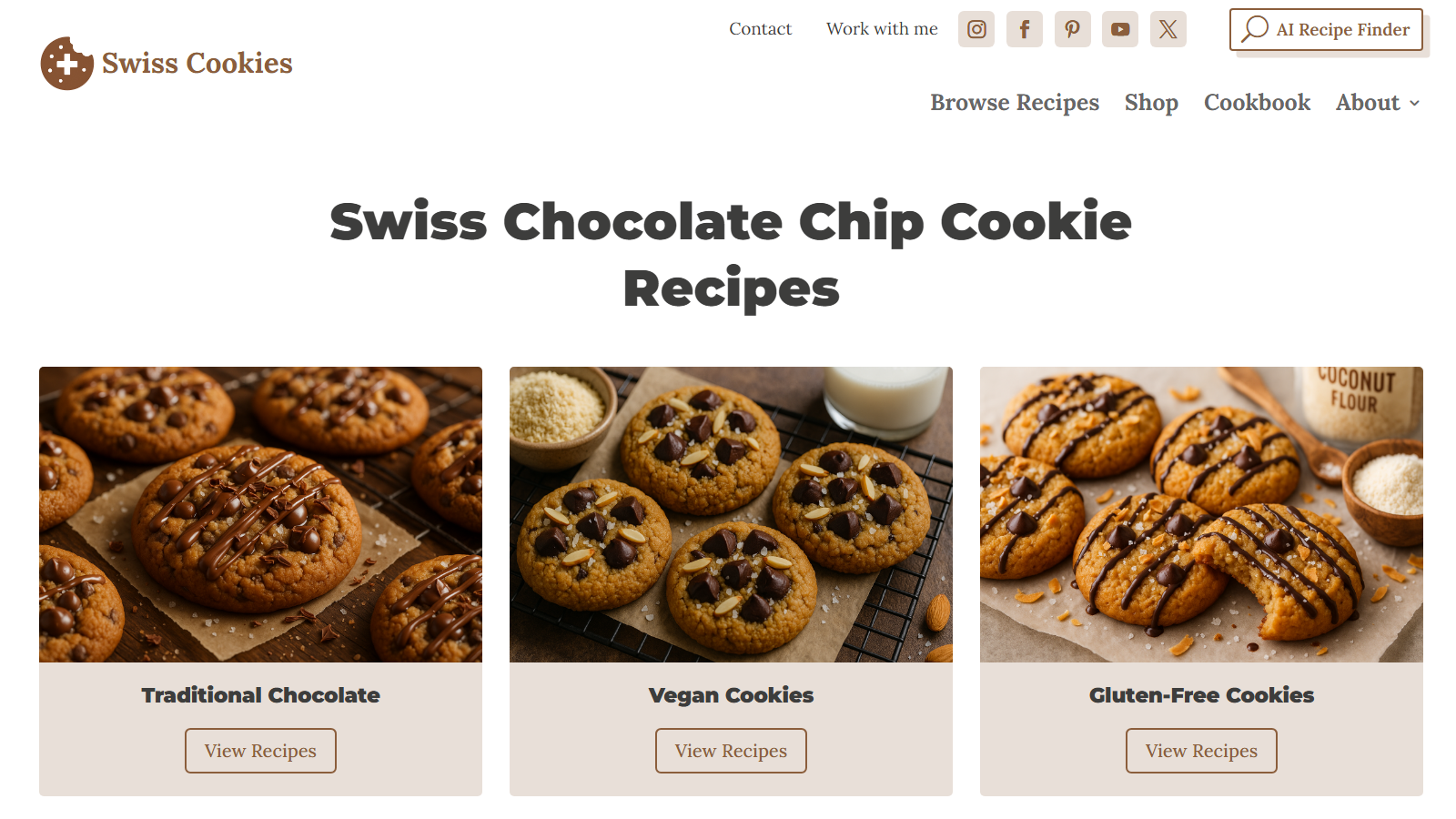Click the Vegan Cookies photo with almonds

click(x=731, y=514)
